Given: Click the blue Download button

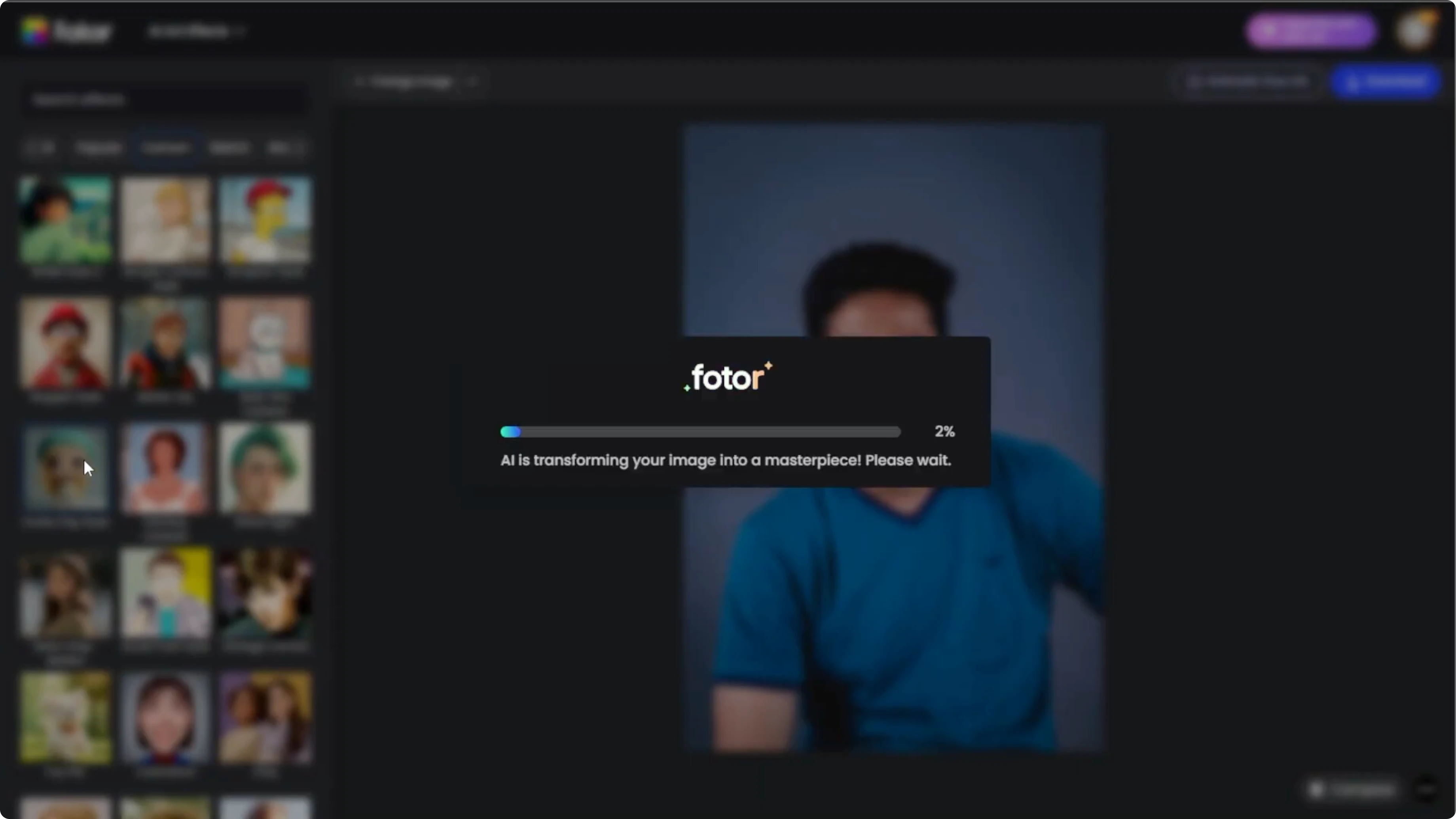Looking at the screenshot, I should tap(1386, 83).
